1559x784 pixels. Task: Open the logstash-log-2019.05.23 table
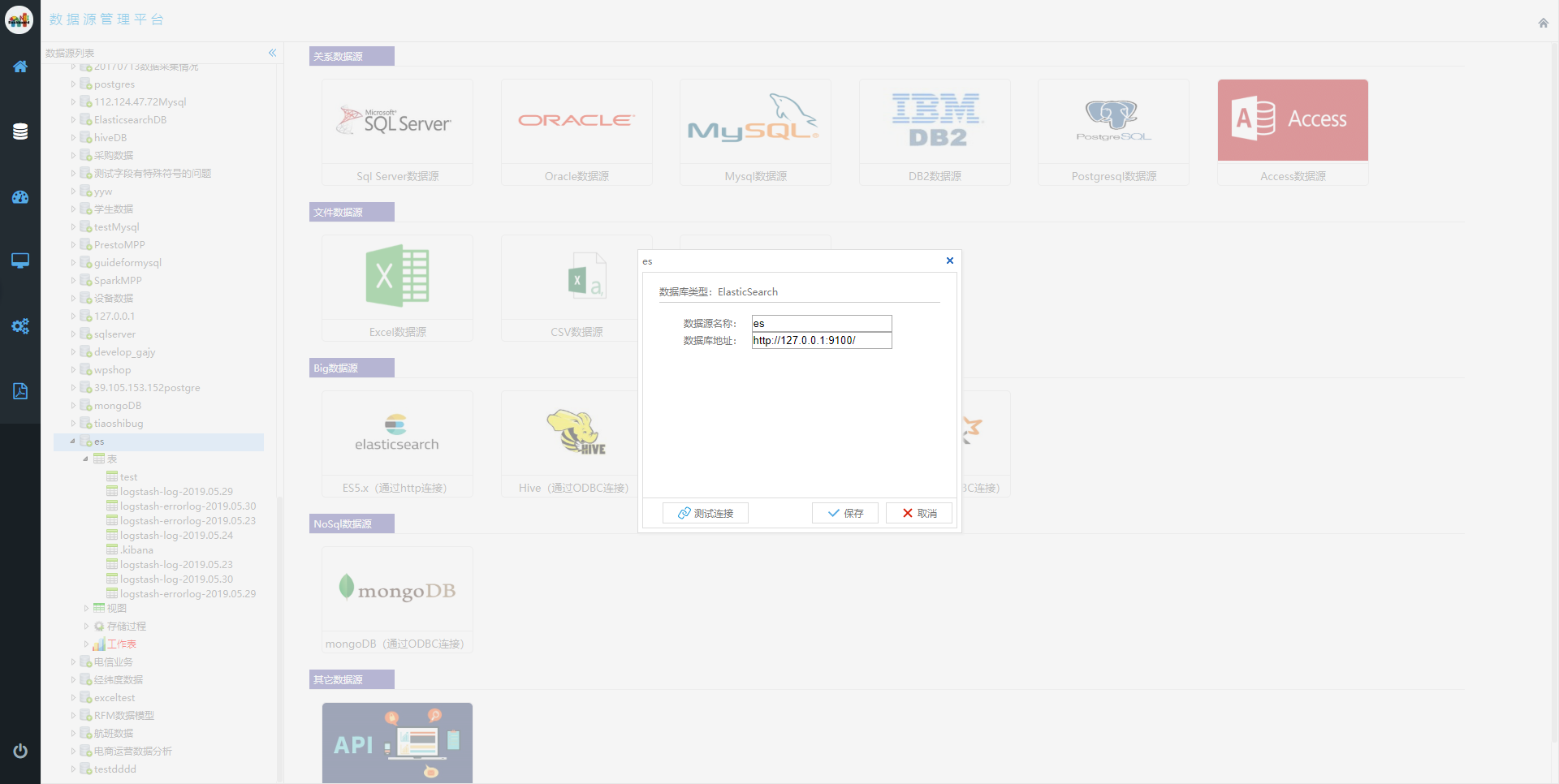pos(176,565)
